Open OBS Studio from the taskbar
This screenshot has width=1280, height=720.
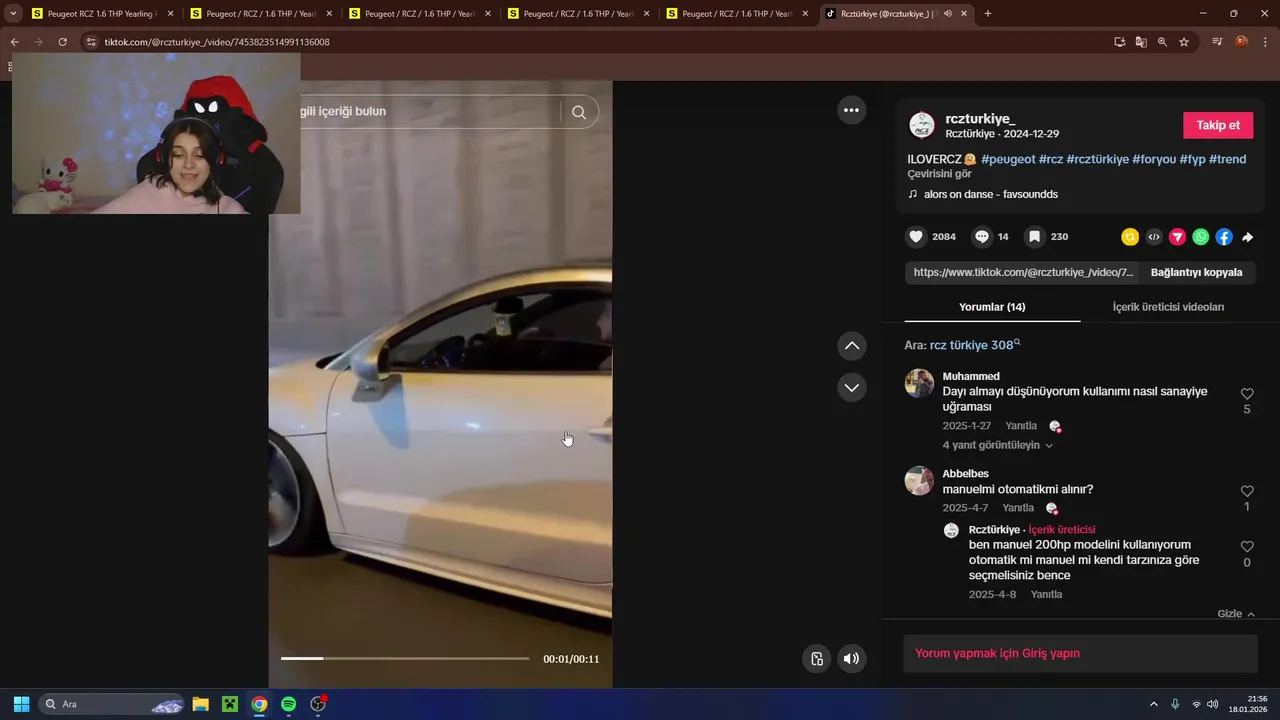(x=318, y=704)
